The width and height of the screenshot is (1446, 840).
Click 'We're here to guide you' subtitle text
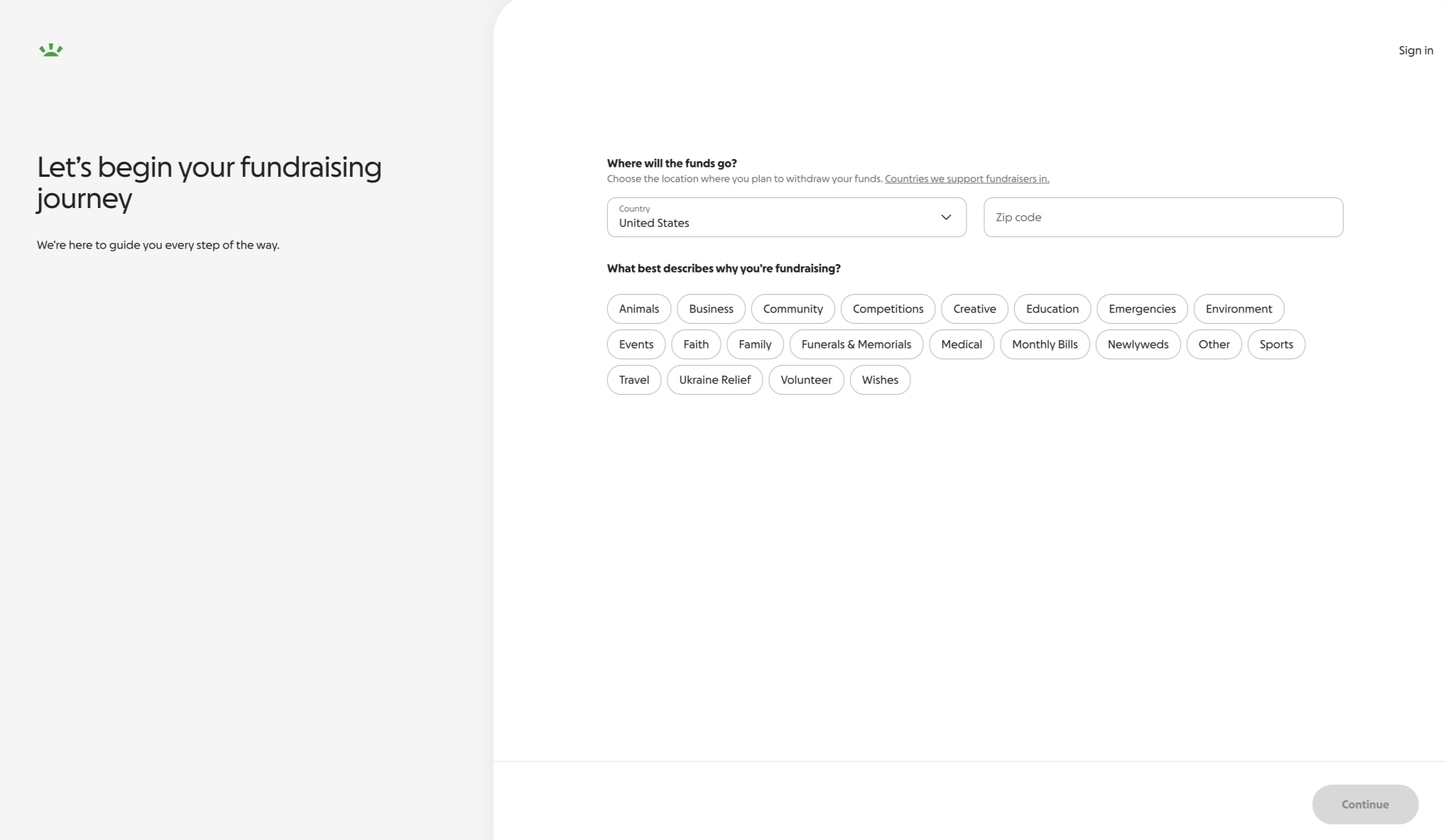click(x=158, y=245)
